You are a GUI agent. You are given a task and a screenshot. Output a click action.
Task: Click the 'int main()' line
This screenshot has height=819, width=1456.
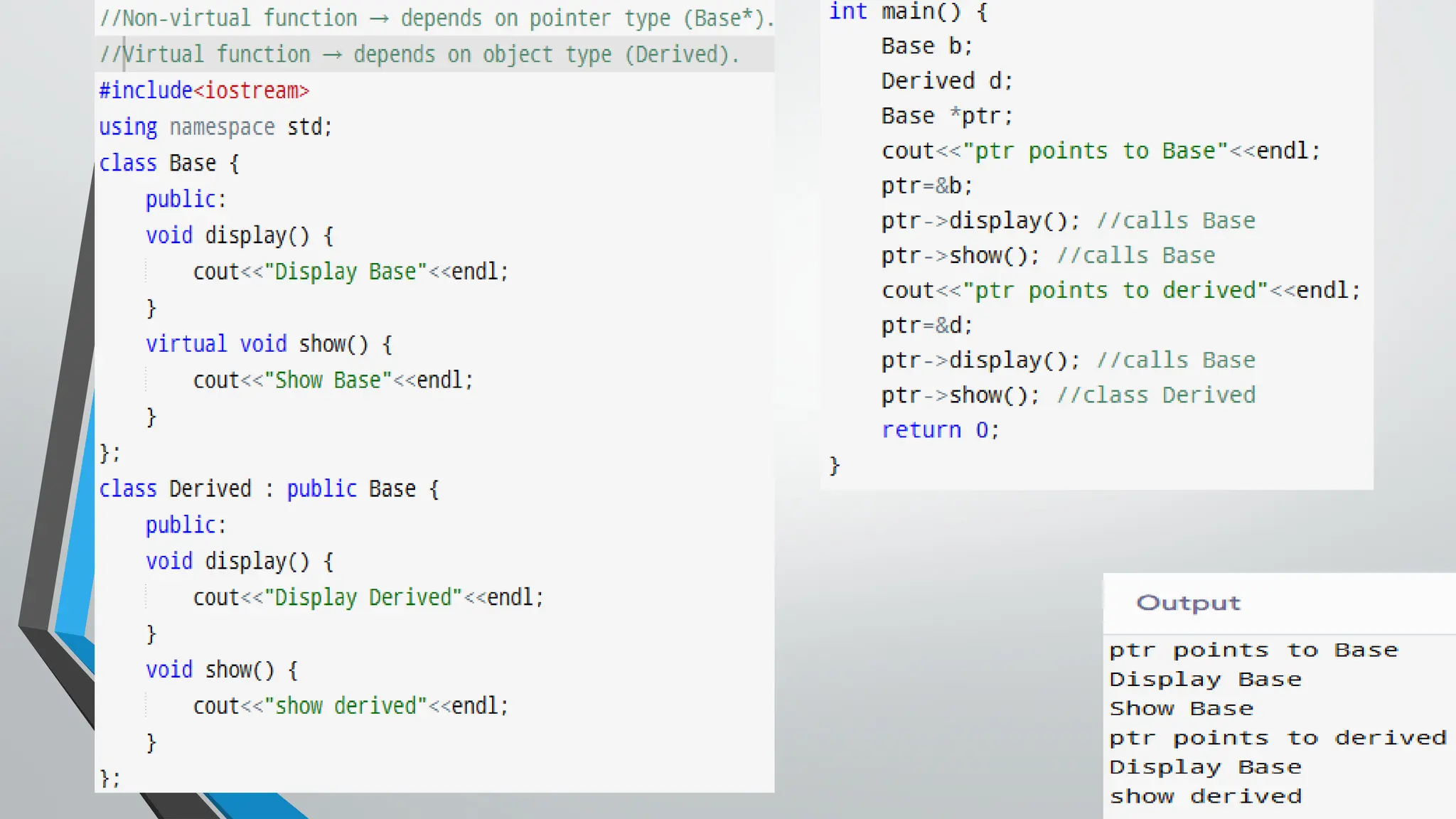908,12
